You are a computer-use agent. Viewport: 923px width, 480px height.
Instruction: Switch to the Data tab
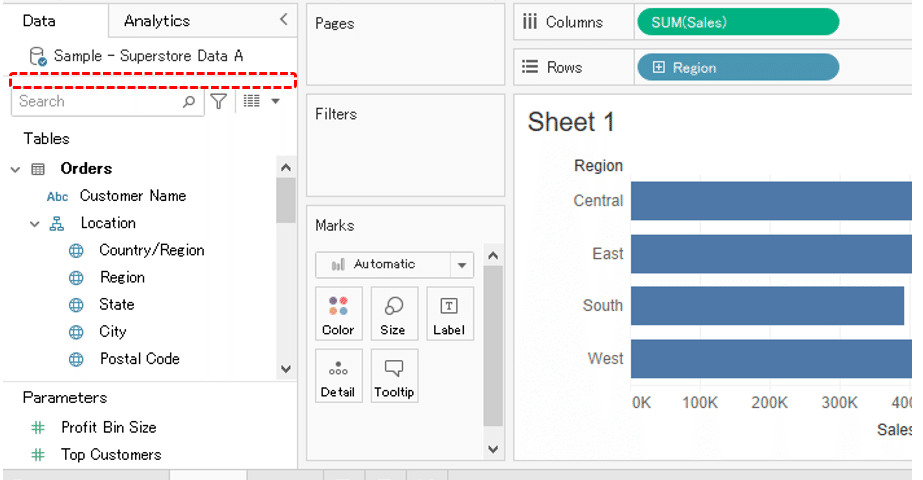39,21
